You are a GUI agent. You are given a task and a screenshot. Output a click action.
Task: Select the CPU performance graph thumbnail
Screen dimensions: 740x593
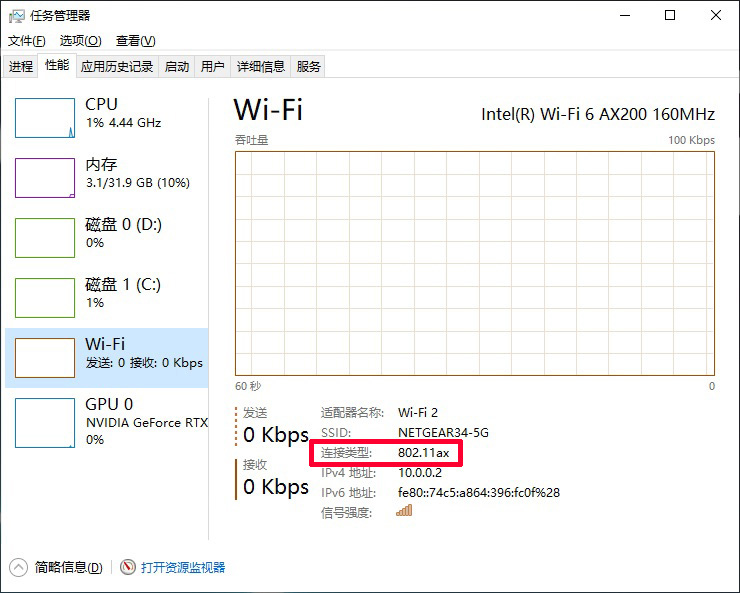pyautogui.click(x=45, y=118)
